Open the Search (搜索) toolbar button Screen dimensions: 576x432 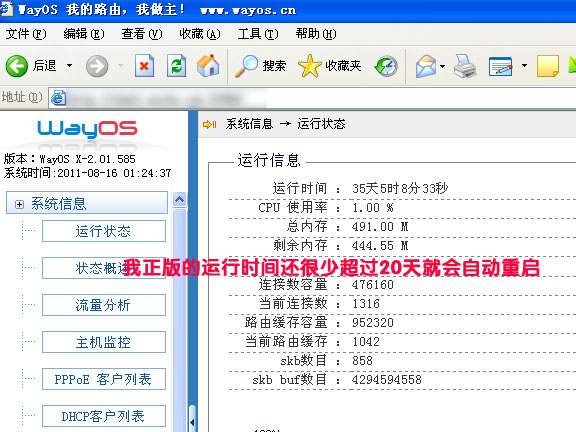click(x=260, y=66)
